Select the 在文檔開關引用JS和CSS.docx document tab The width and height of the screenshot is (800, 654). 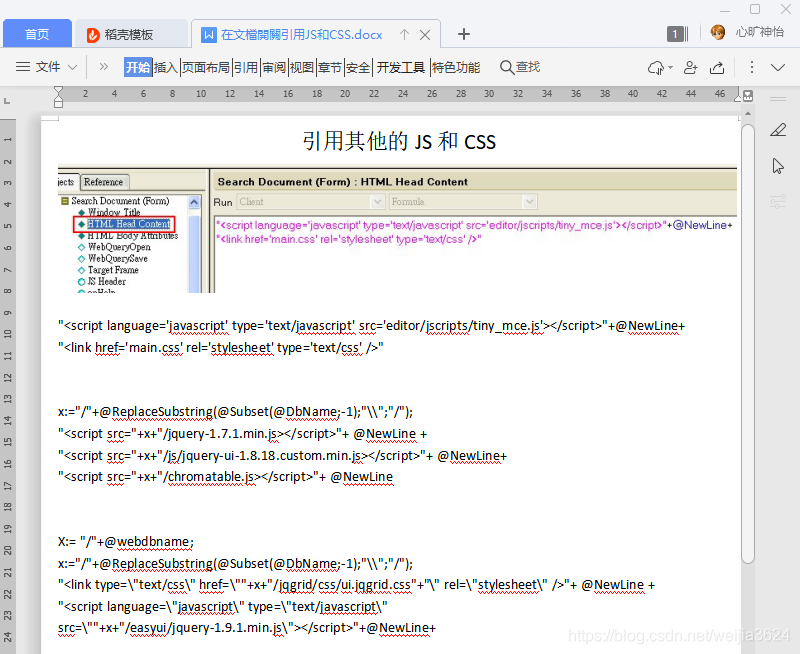pos(301,35)
